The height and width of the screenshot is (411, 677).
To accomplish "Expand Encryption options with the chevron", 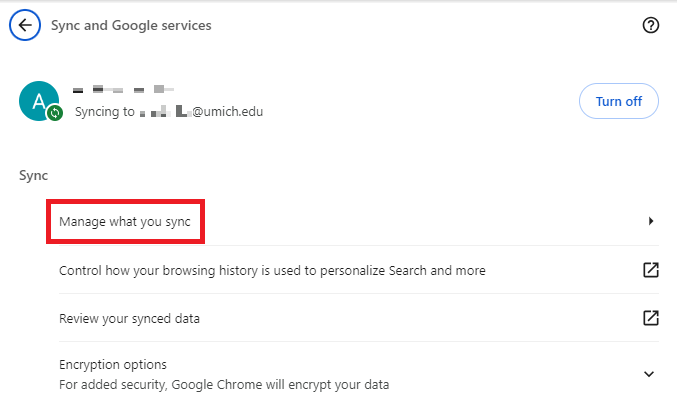I will click(649, 374).
